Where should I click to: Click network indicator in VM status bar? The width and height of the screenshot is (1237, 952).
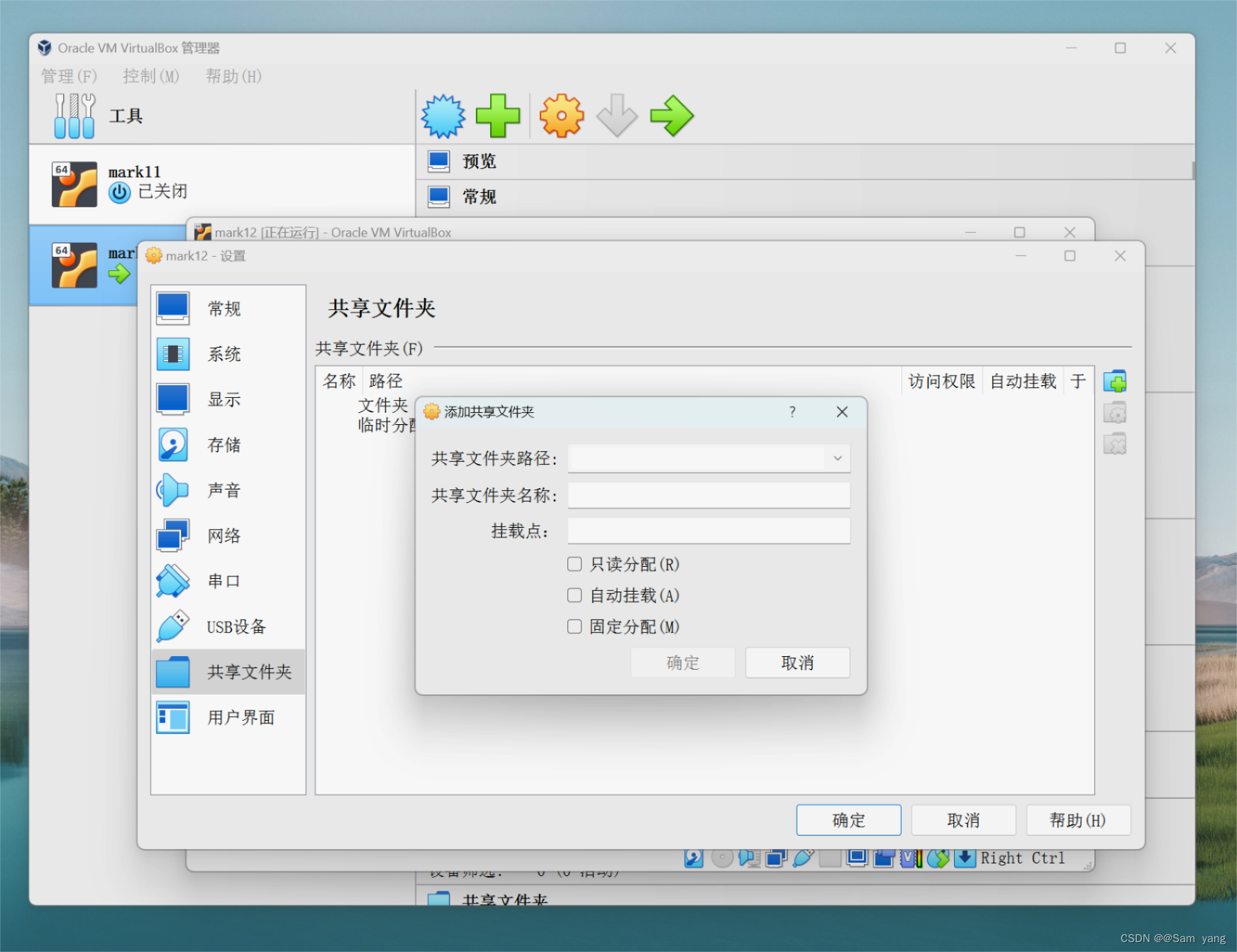click(x=776, y=858)
